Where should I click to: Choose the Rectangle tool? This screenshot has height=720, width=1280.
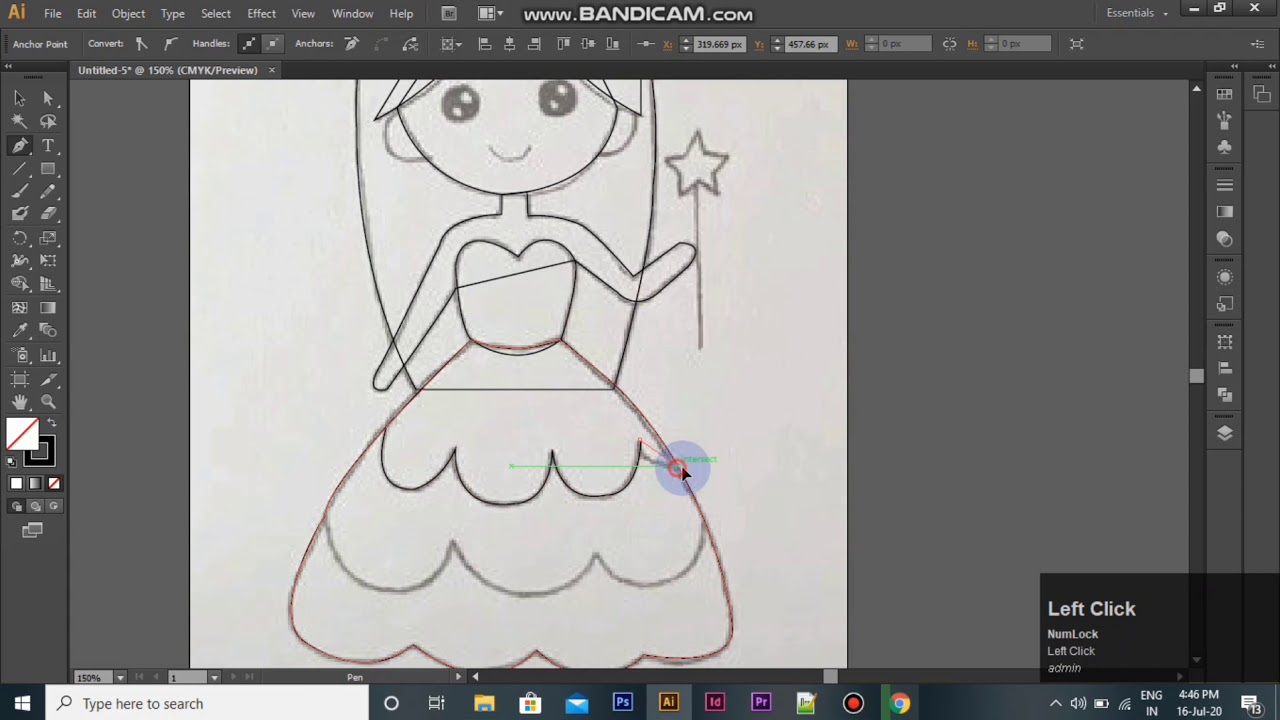pos(48,168)
